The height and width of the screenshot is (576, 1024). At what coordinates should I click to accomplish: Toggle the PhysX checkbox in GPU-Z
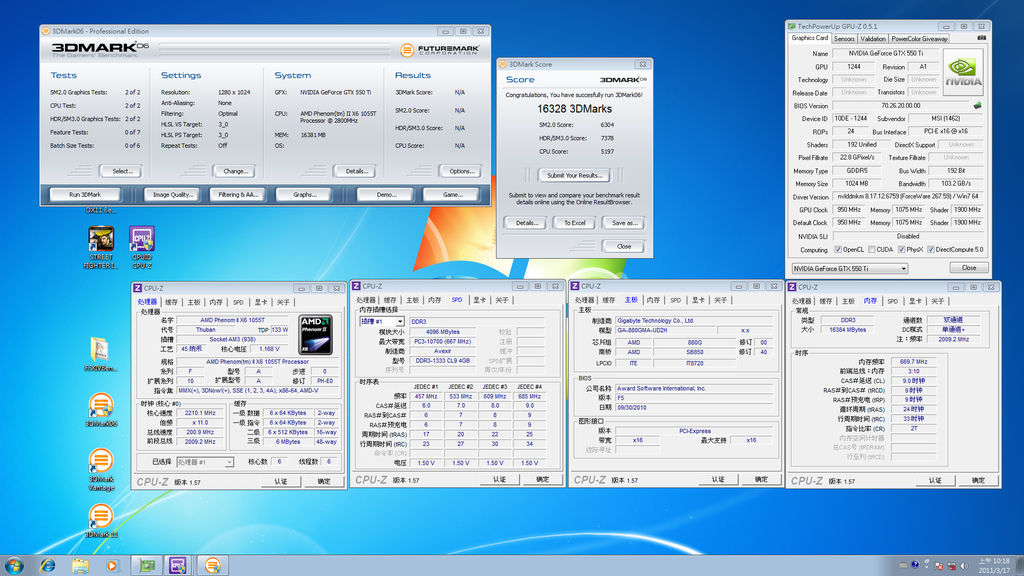click(x=900, y=250)
